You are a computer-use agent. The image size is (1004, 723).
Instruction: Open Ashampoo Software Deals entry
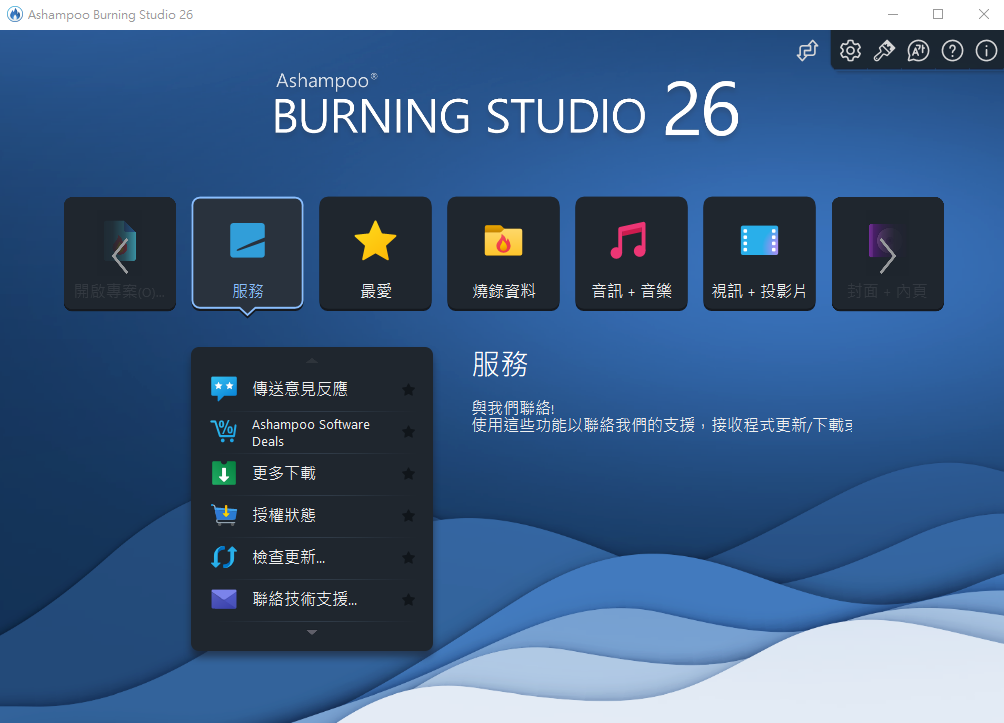tap(312, 432)
